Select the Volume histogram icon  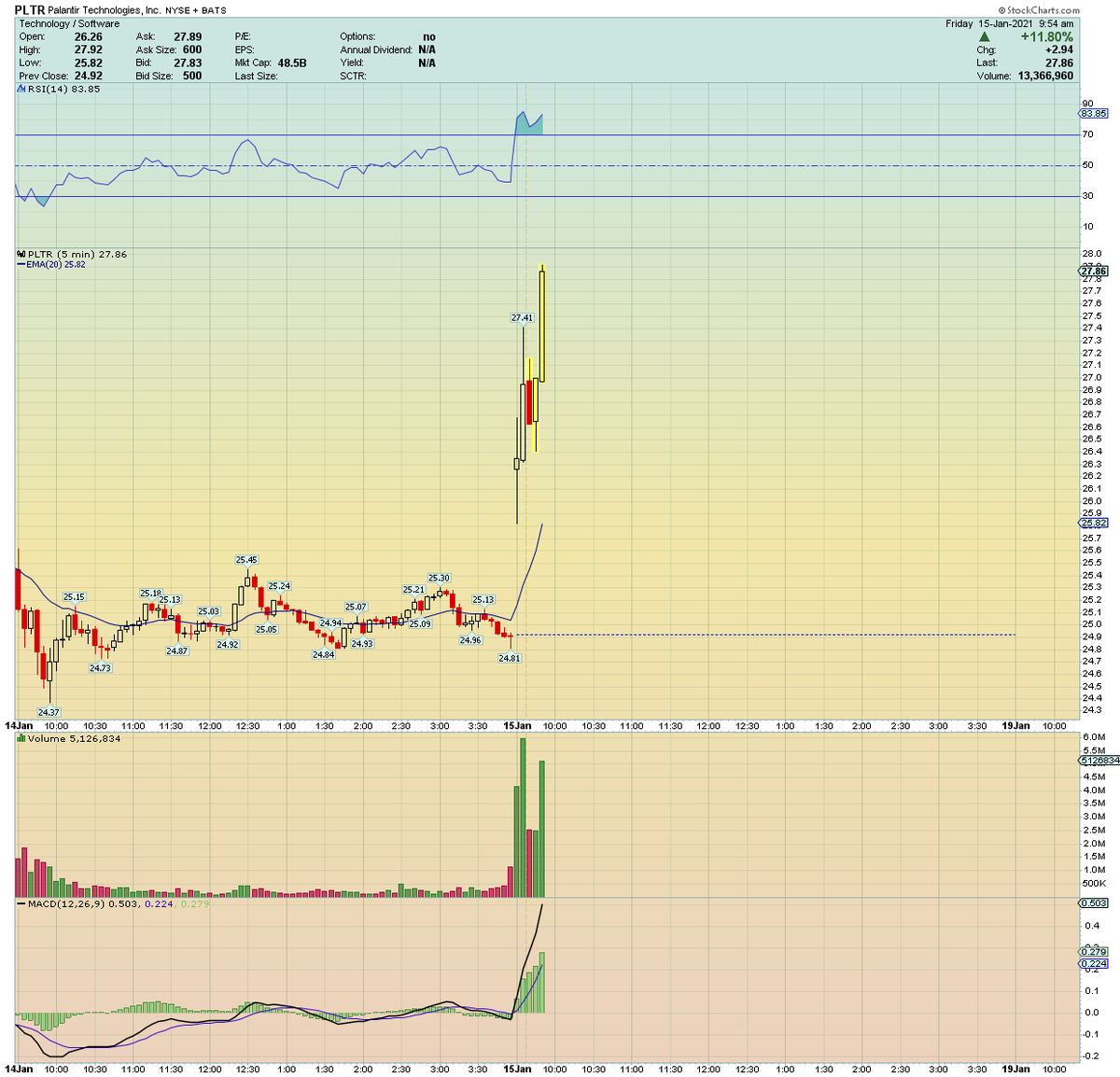pos(20,737)
